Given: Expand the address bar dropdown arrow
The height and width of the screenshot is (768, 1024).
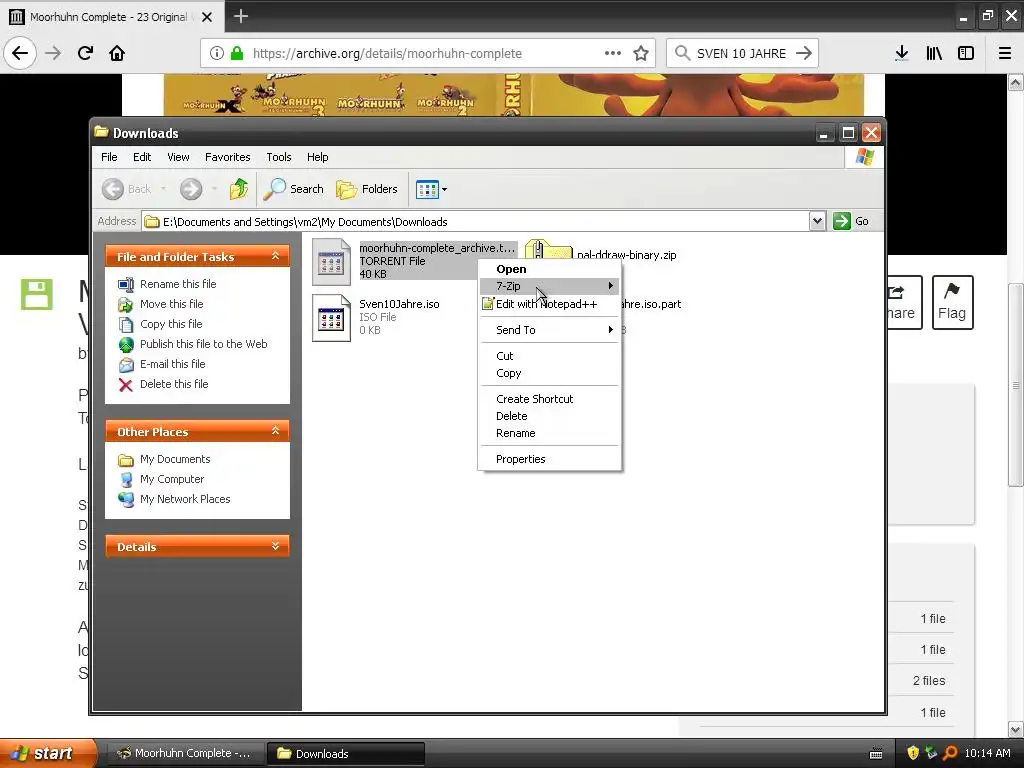Looking at the screenshot, I should [817, 221].
